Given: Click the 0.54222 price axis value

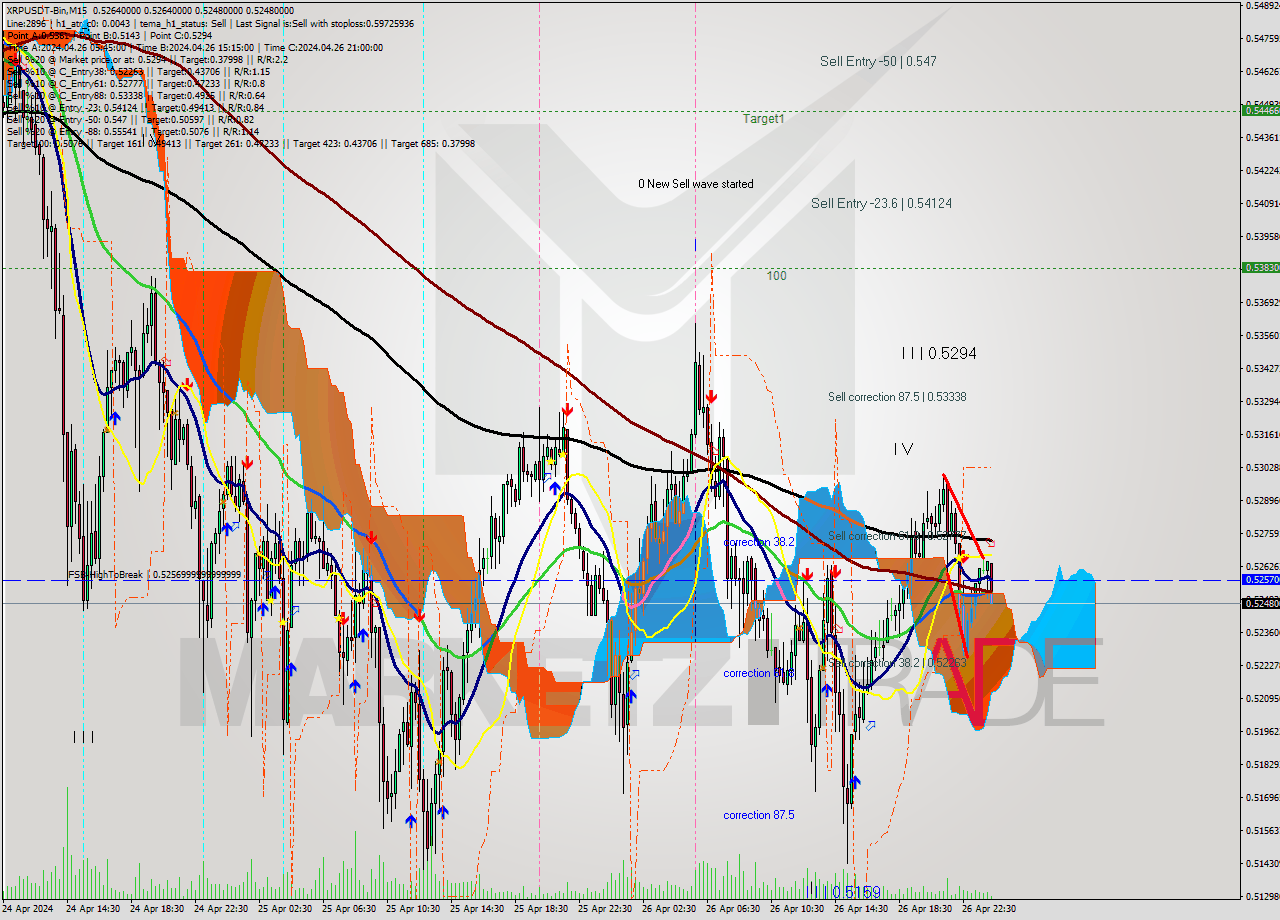Looking at the screenshot, I should point(1261,170).
